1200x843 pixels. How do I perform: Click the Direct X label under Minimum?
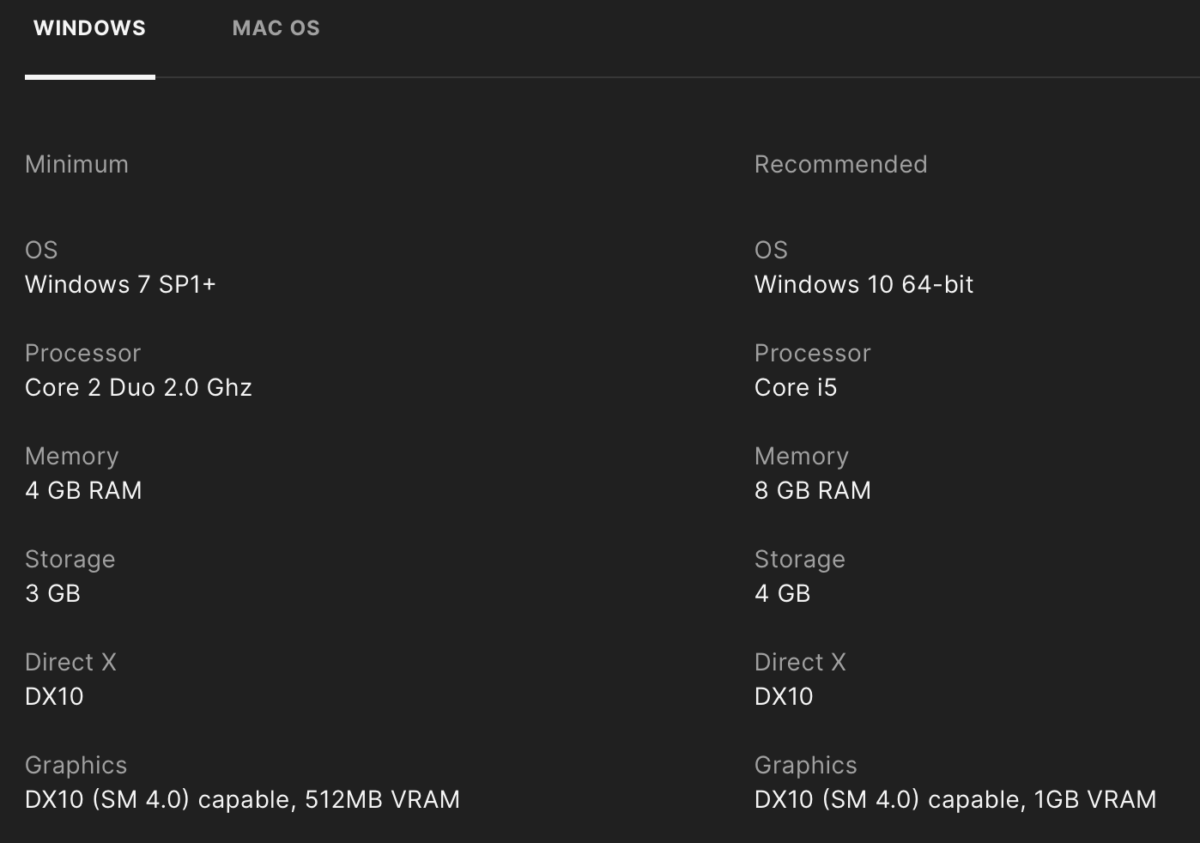70,662
